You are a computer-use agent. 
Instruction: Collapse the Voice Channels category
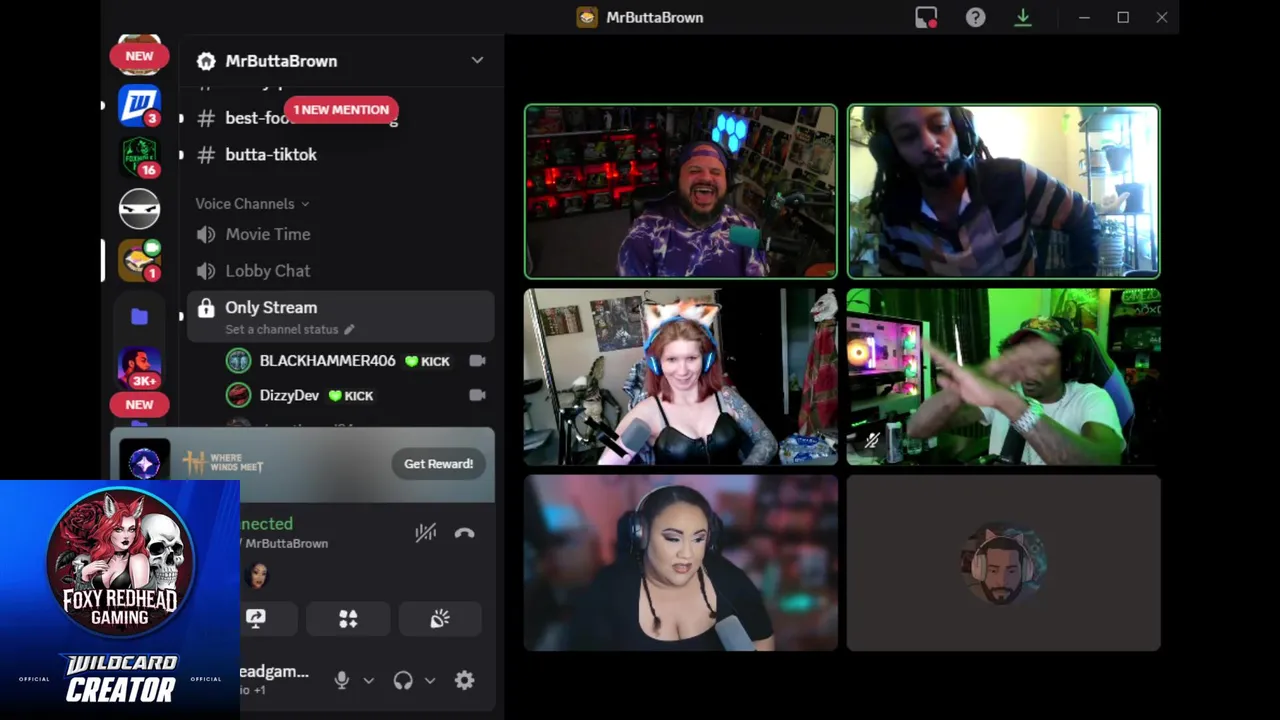(x=252, y=204)
